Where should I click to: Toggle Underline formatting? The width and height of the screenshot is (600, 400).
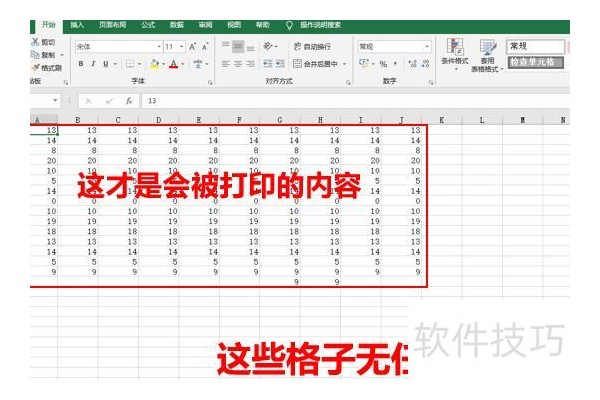coord(106,64)
